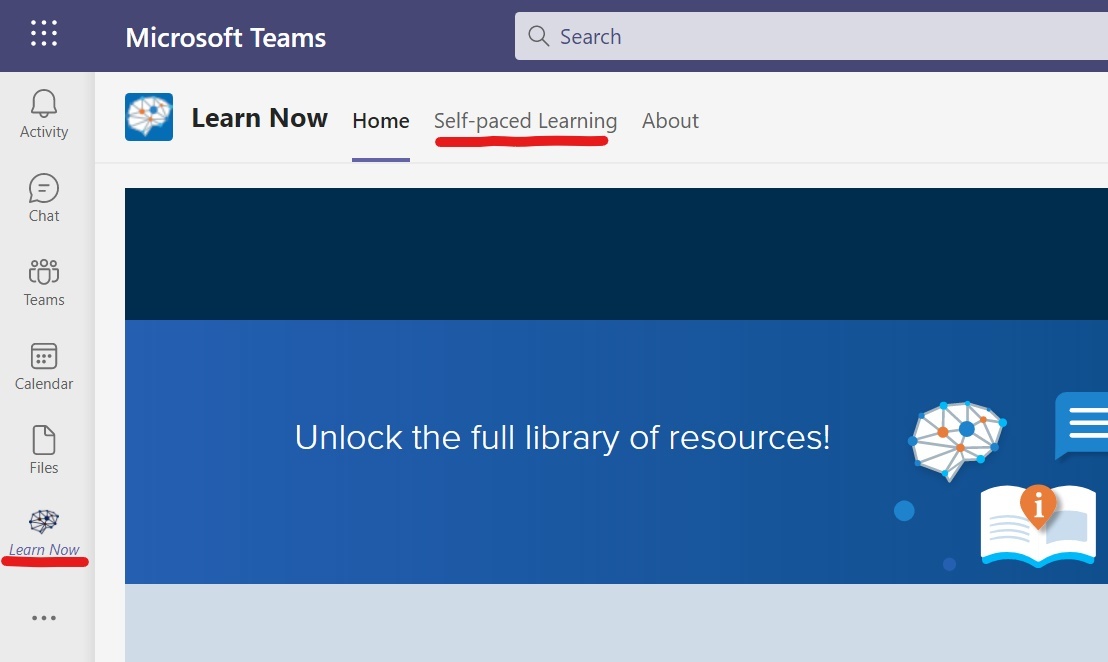
Task: Click the blue chat bubble graphic
Action: pos(1082,423)
